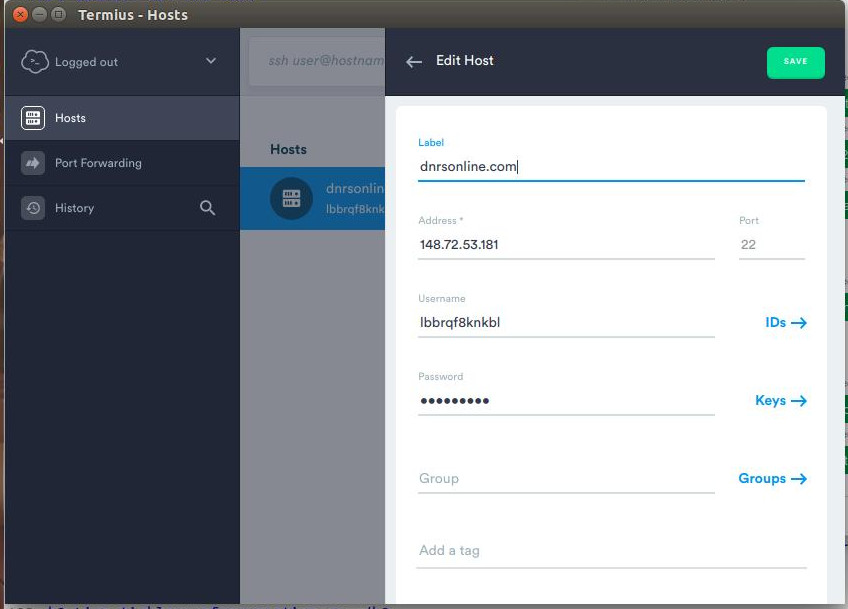Open the Groups selection link
Viewport: 848px width, 609px height.
773,479
